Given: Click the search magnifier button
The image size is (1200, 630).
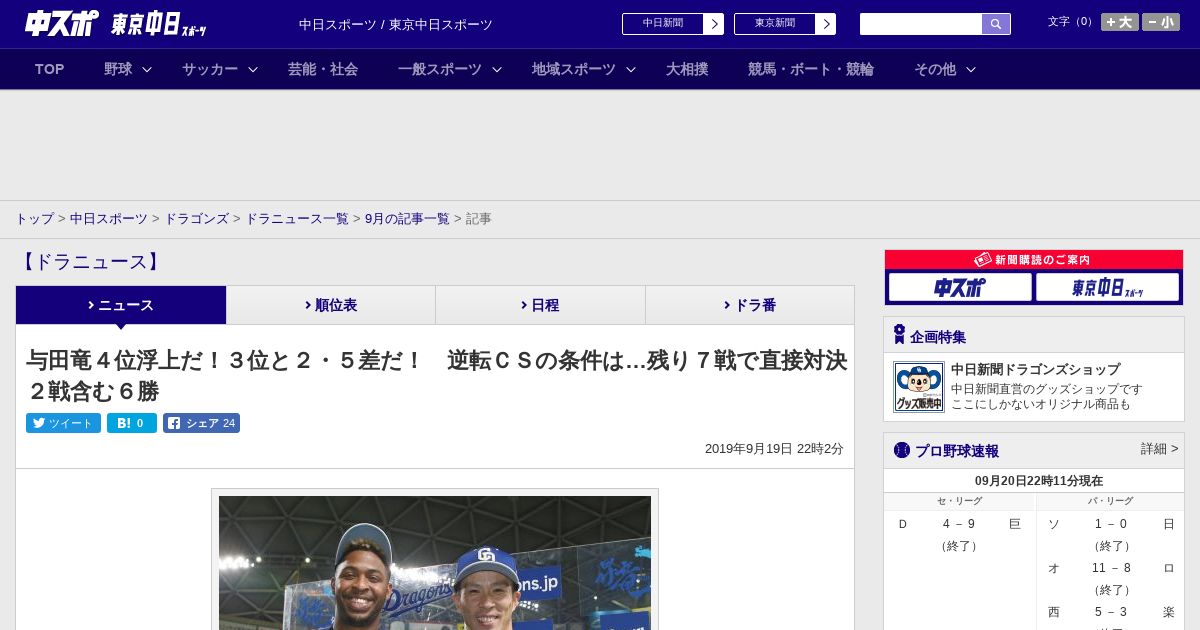Looking at the screenshot, I should [996, 24].
